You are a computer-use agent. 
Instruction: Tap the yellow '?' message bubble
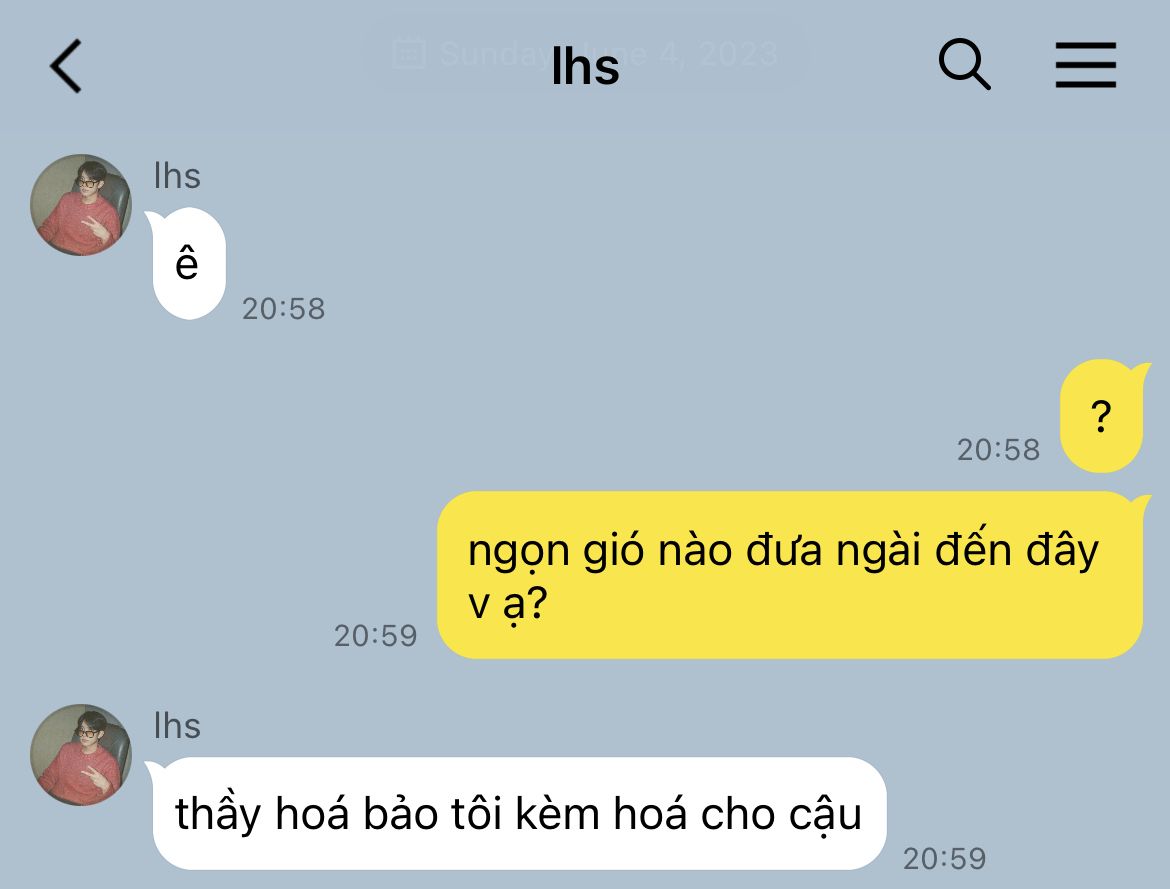click(1103, 416)
